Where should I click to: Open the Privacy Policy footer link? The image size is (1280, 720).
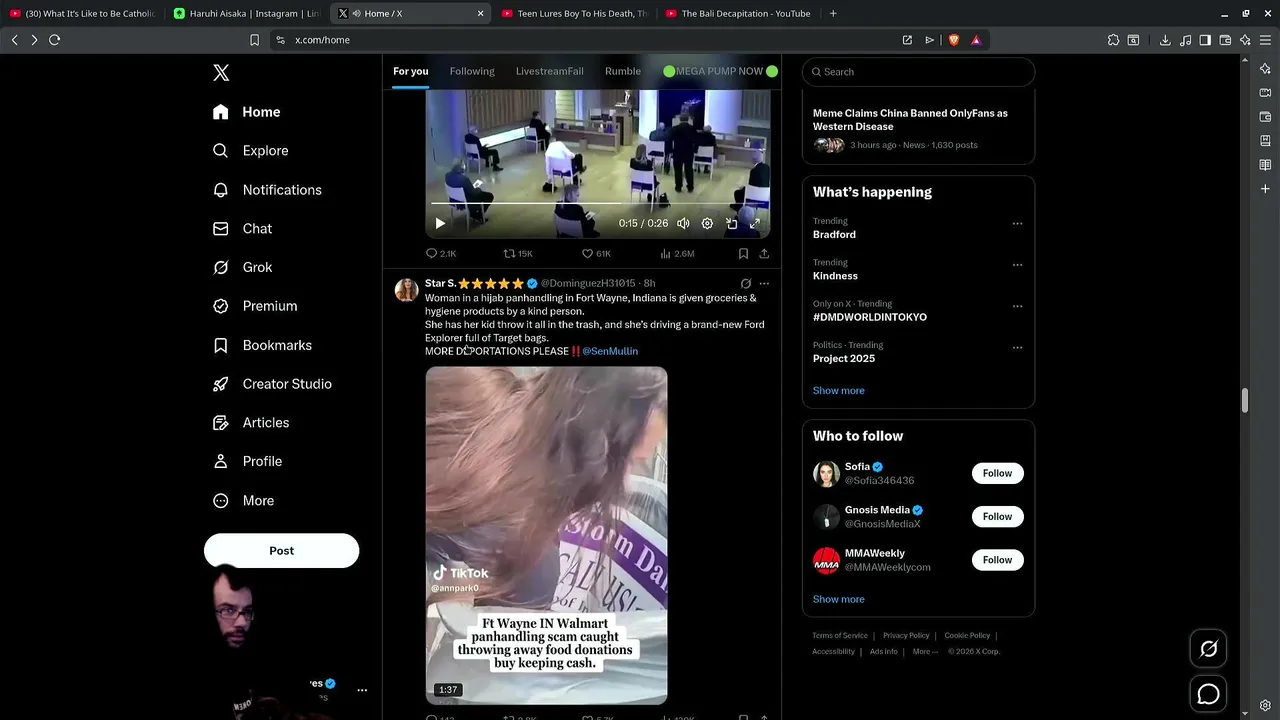[906, 636]
